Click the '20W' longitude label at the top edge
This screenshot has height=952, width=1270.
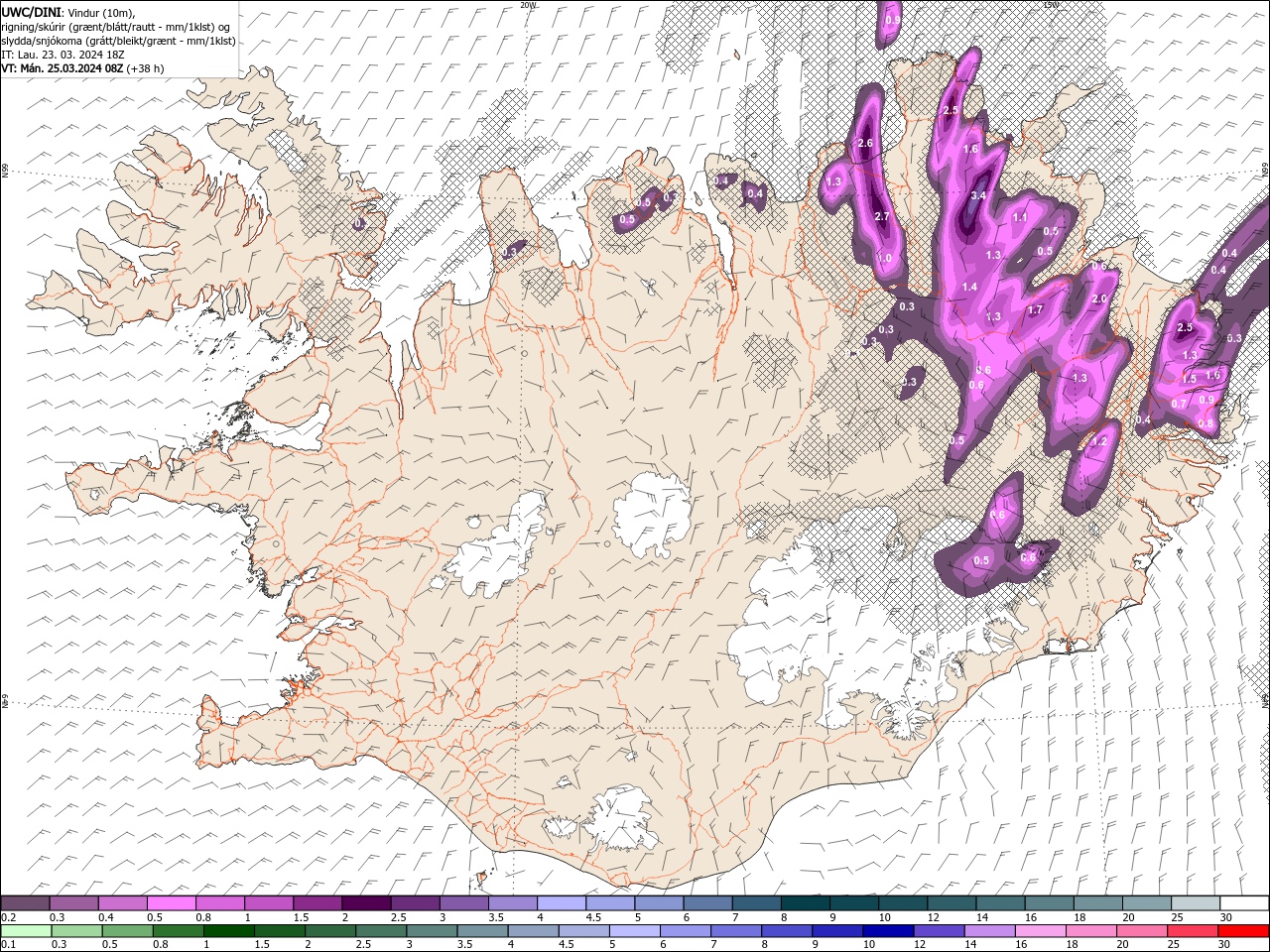pyautogui.click(x=528, y=5)
